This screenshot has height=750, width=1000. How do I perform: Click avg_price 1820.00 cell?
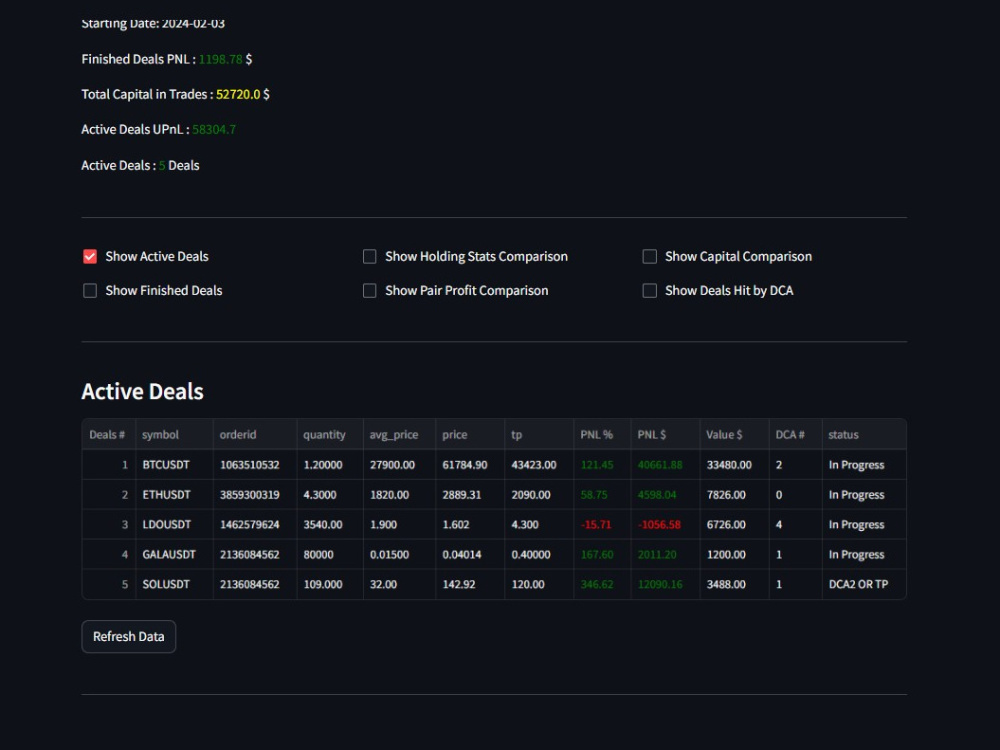point(399,495)
